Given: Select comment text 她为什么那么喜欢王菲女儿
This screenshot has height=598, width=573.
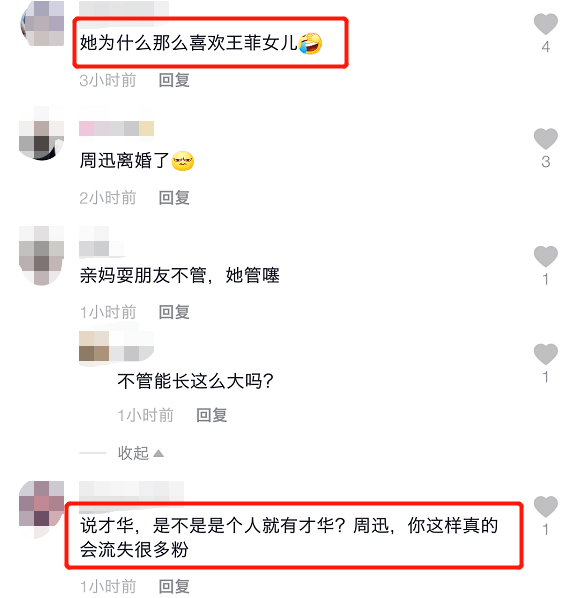Looking at the screenshot, I should (188, 43).
